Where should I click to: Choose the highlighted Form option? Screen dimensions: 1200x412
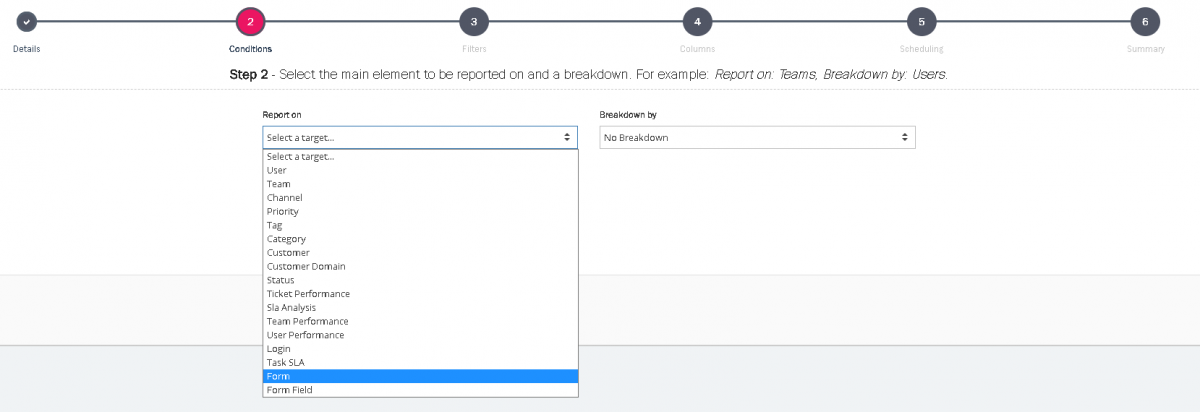[x=278, y=376]
